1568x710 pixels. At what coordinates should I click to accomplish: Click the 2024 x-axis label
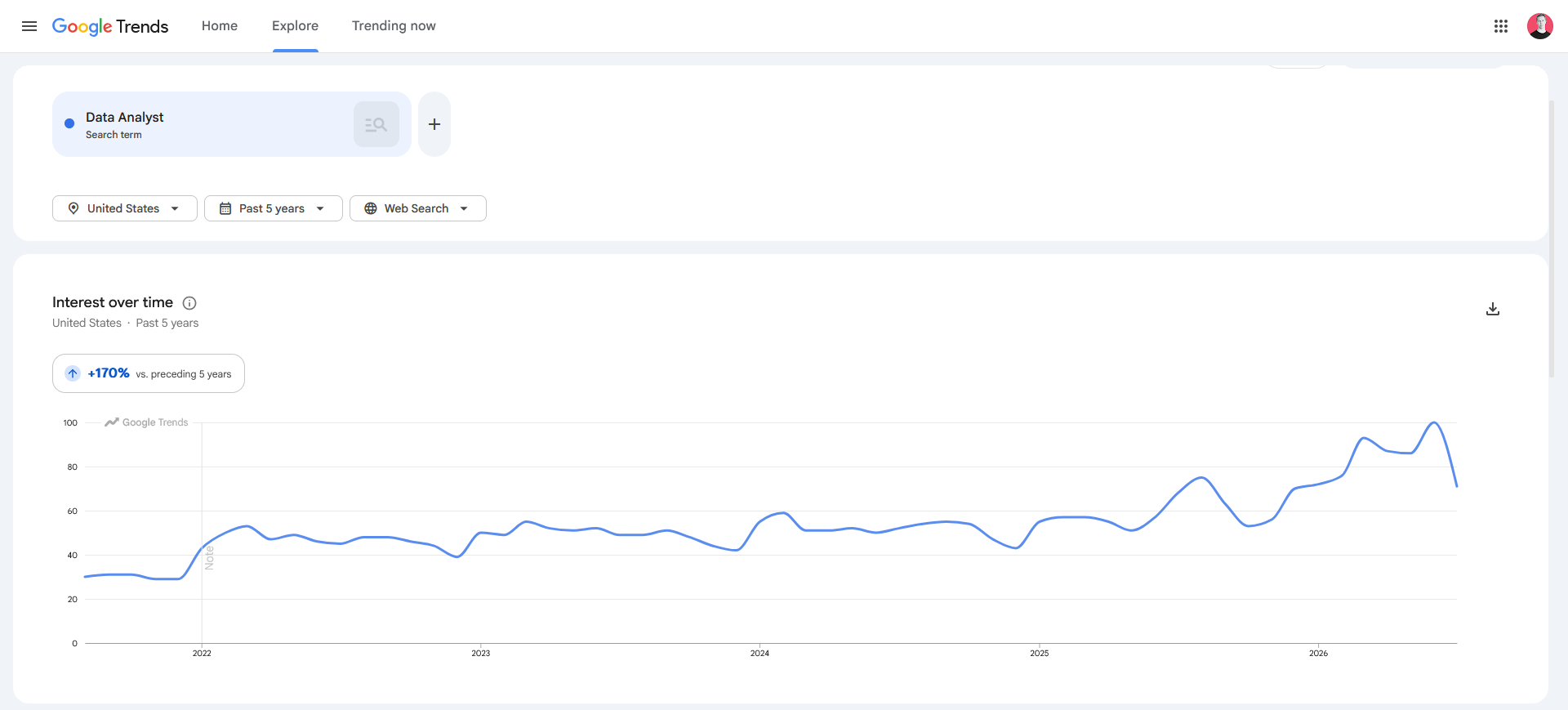(759, 653)
